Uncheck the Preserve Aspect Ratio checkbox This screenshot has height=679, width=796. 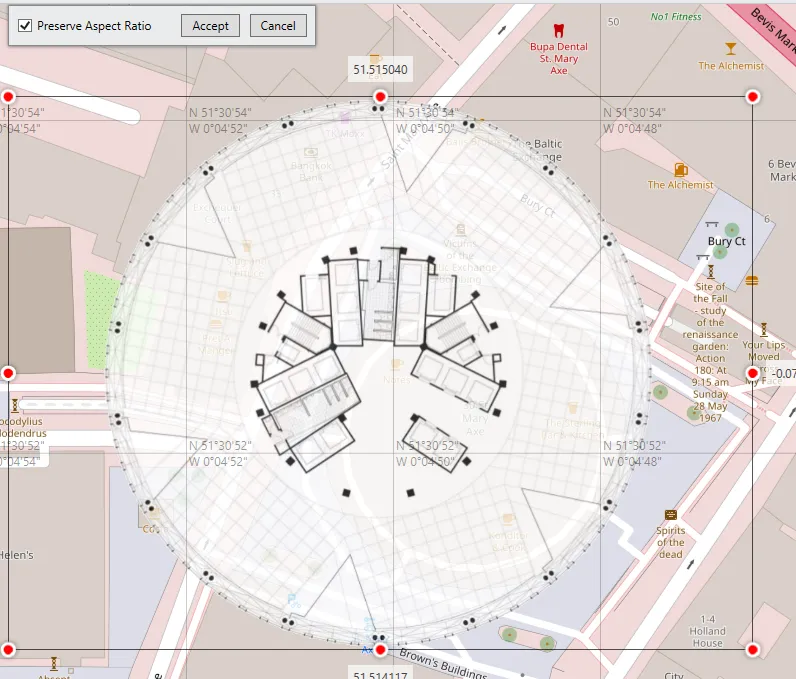(25, 25)
